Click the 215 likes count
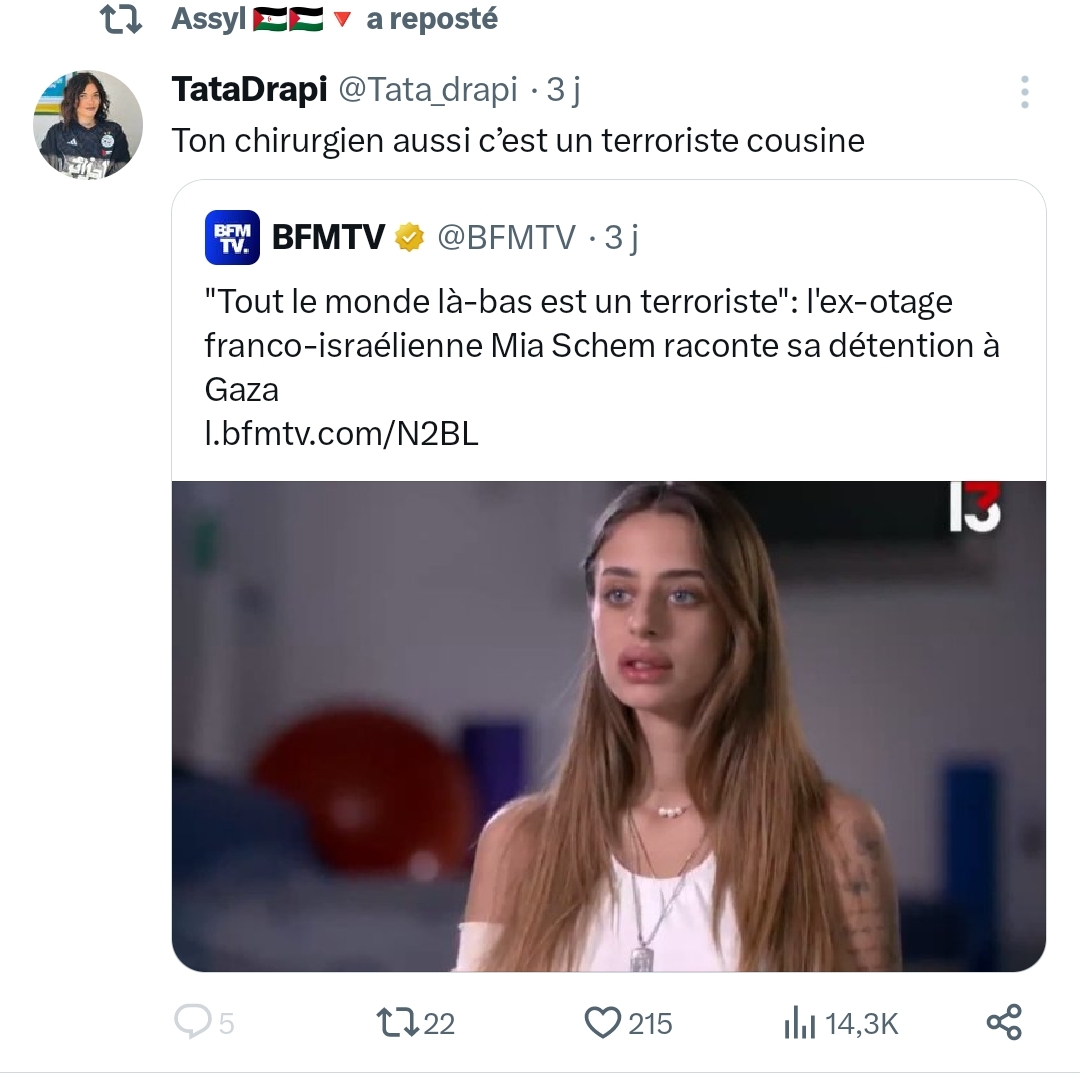This screenshot has height=1079, width=1080. point(648,1022)
